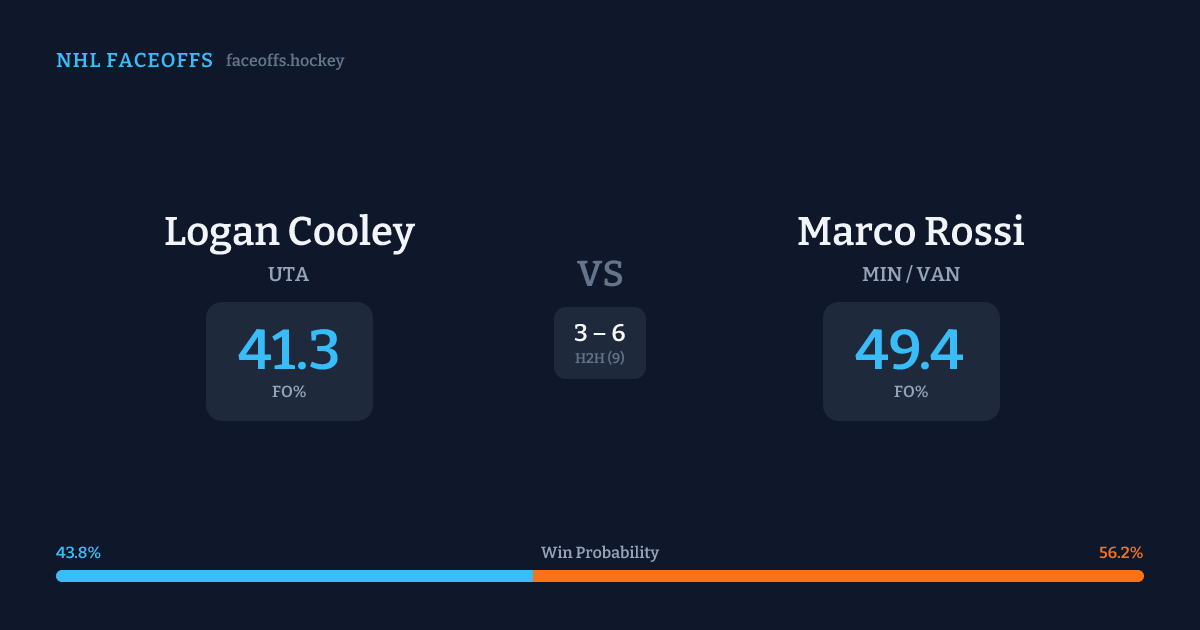Click the 43.8% win probability value
Viewport: 1200px width, 630px height.
(x=78, y=552)
